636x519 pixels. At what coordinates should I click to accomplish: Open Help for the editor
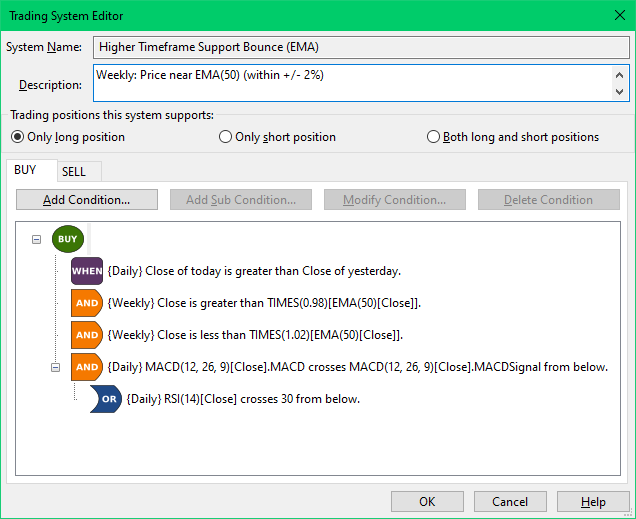[x=593, y=502]
